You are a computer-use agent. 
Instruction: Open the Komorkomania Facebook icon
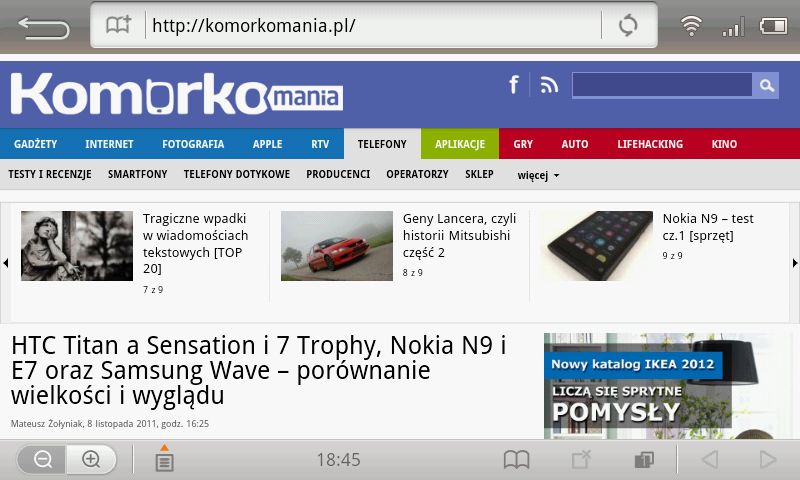pos(514,84)
